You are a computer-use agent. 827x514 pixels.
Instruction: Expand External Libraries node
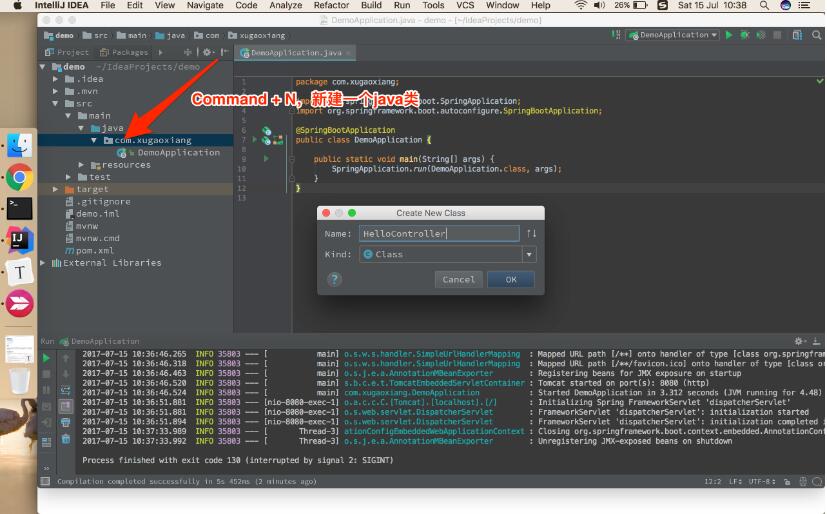point(43,263)
